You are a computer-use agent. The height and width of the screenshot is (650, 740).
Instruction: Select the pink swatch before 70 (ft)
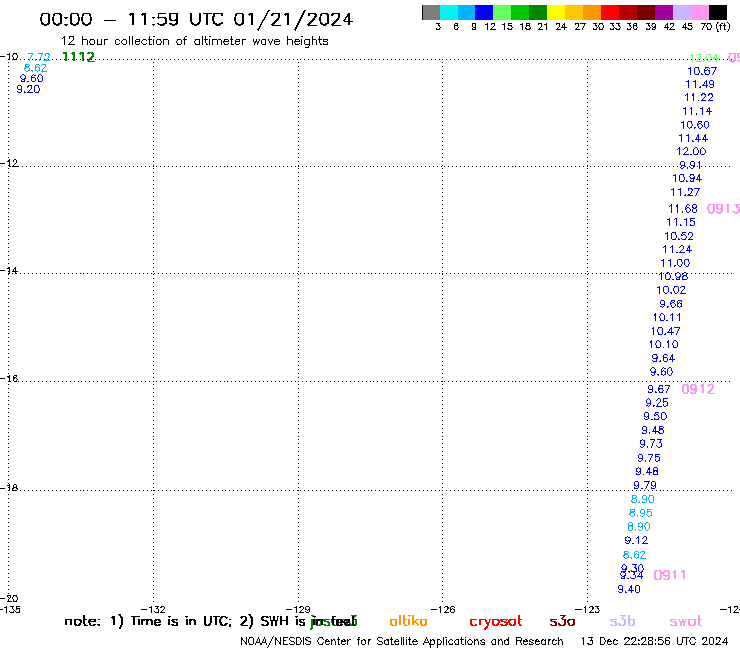pos(700,12)
